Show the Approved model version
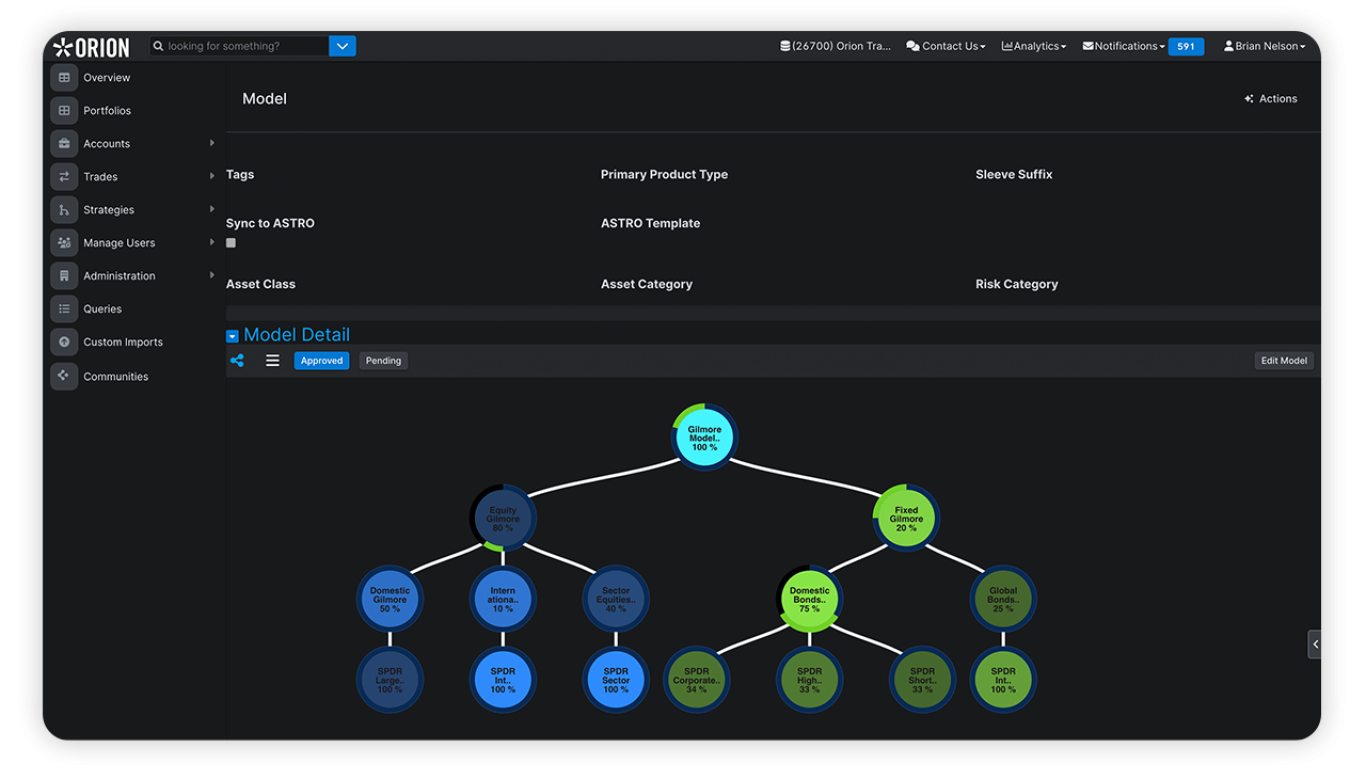 point(321,361)
